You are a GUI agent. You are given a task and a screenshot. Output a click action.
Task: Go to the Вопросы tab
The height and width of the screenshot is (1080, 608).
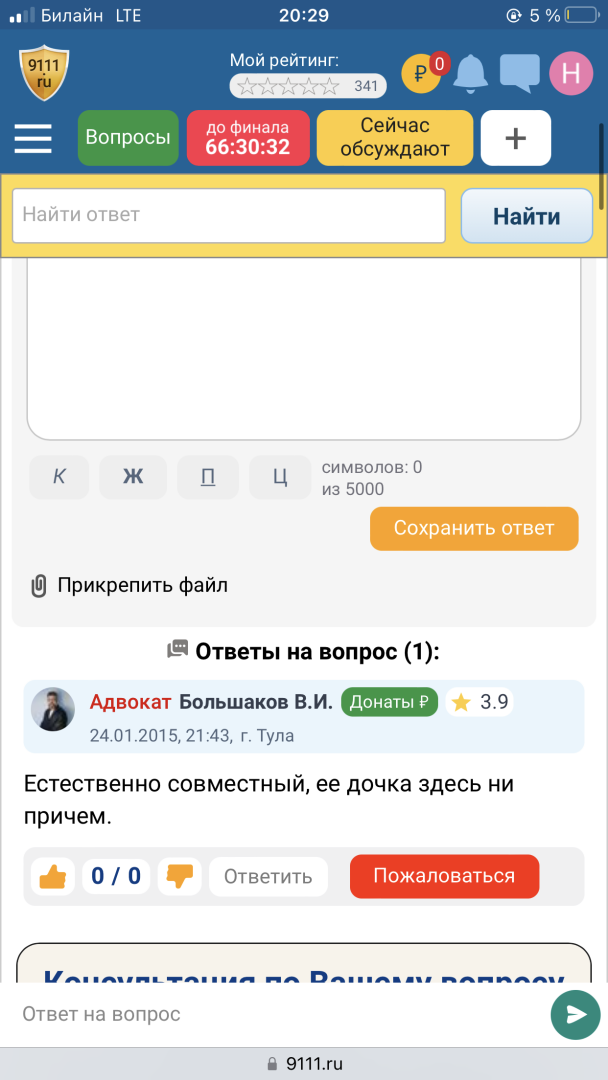pyautogui.click(x=128, y=138)
